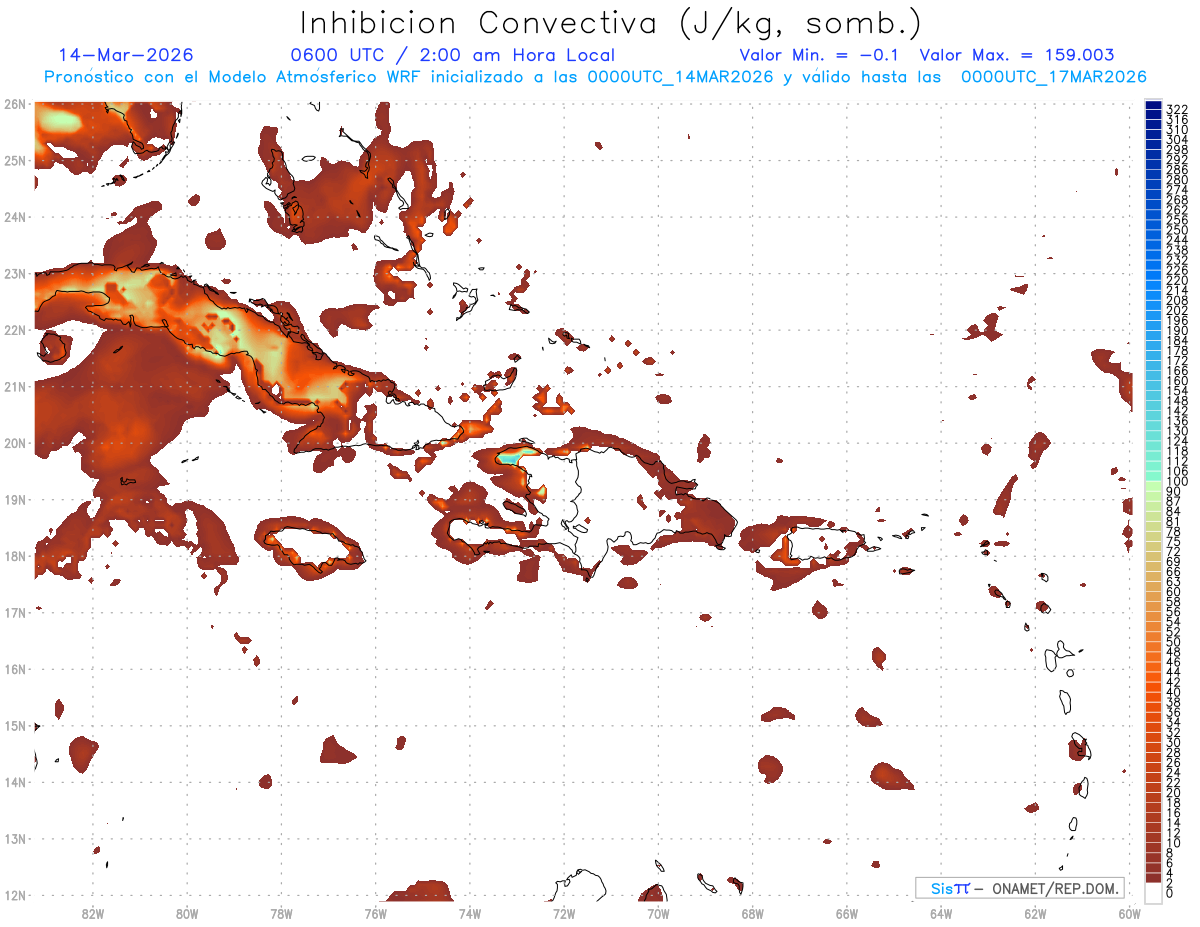
Task: Click the "80W" longitude label
Action: 186,913
